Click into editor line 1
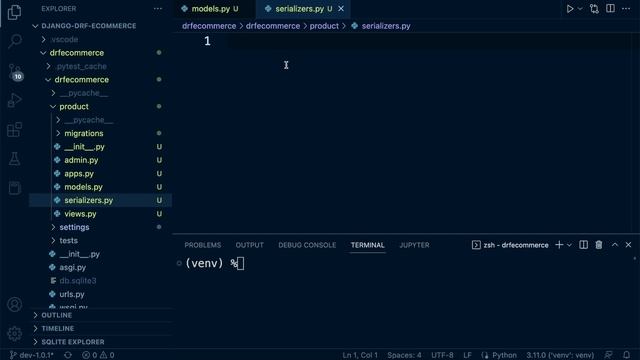 429,41
